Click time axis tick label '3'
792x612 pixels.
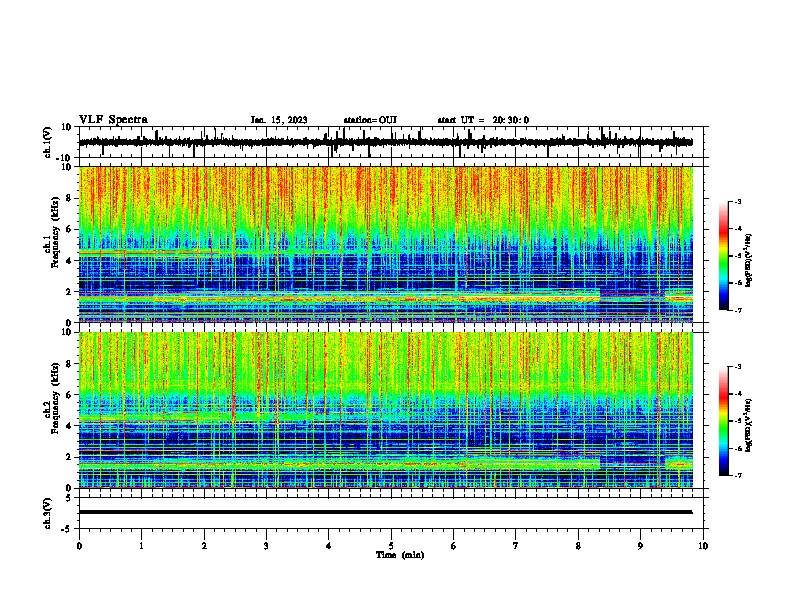266,546
